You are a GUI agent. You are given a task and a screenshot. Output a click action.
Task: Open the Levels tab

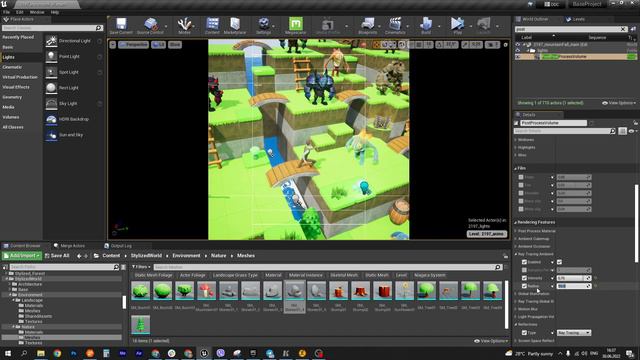click(575, 19)
